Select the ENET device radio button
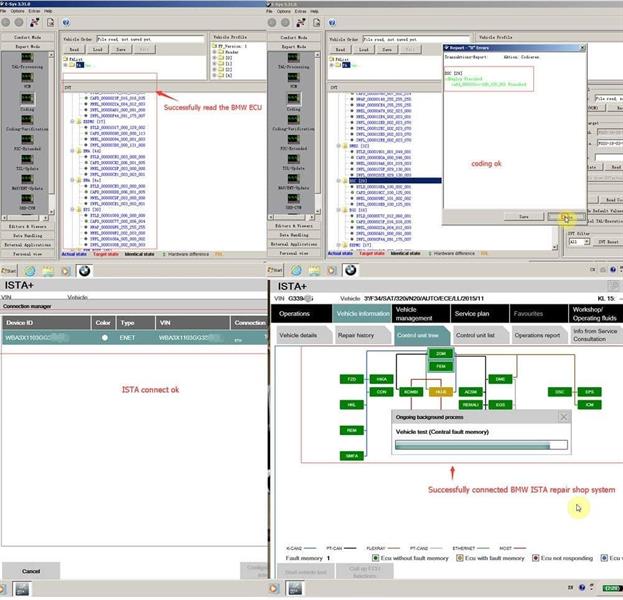This screenshot has width=623, height=600. coord(103,338)
